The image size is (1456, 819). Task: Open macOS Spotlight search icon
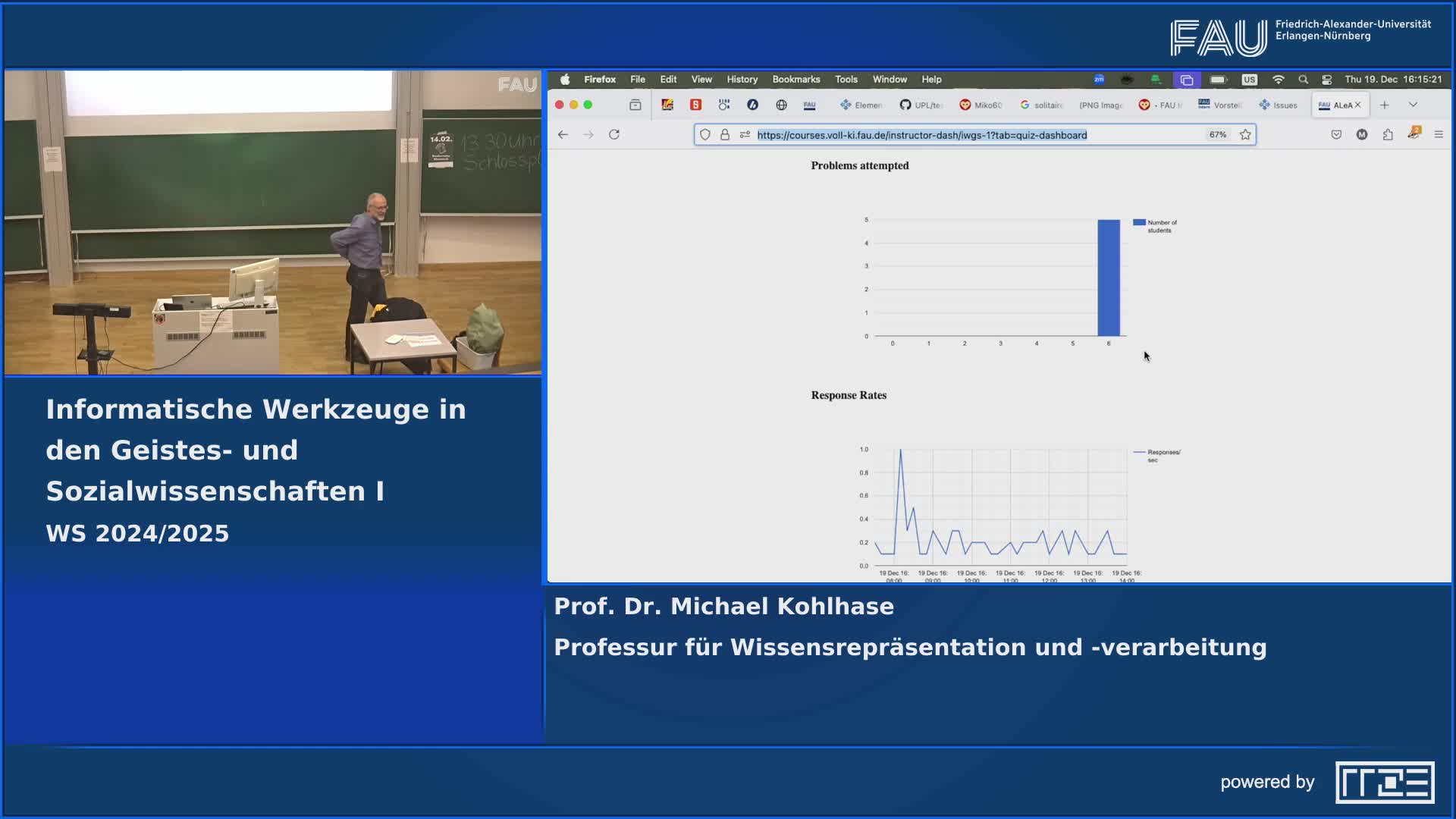1303,80
